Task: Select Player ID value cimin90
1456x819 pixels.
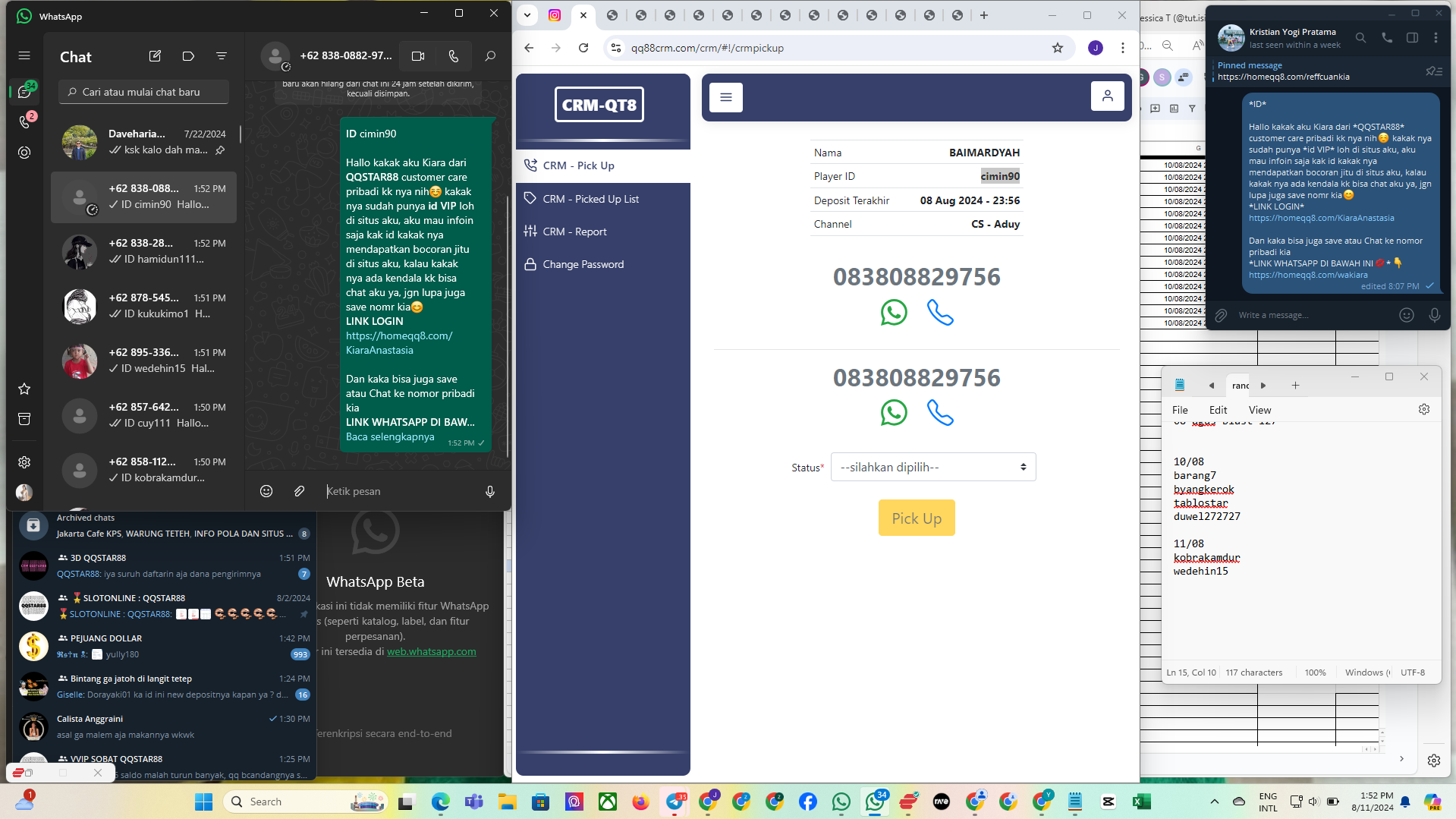Action: [x=1000, y=176]
